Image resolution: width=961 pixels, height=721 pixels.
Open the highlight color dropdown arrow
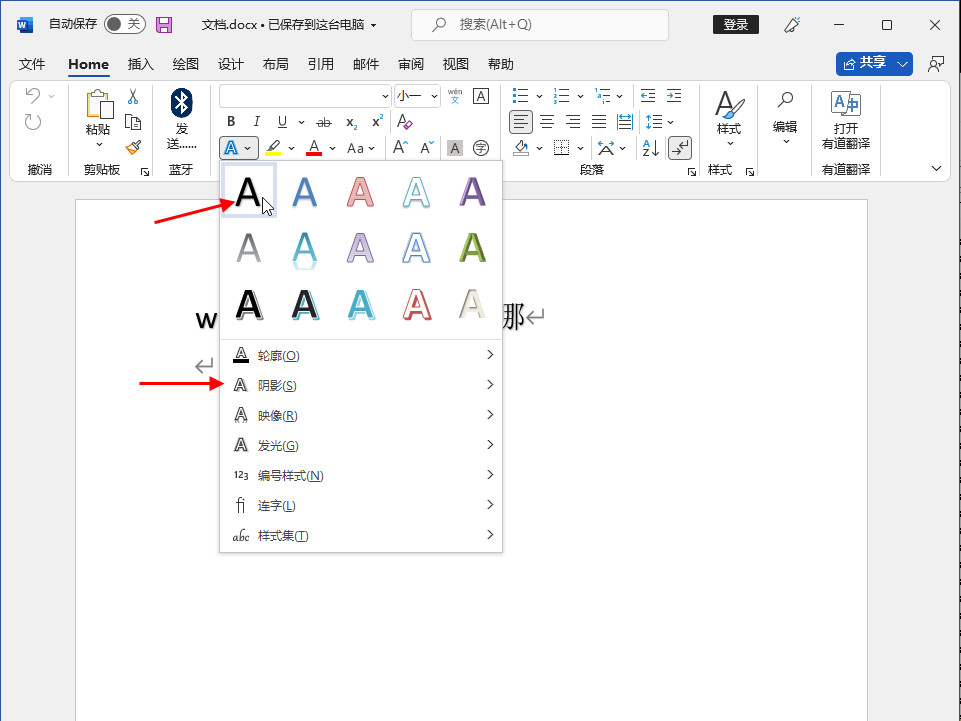point(291,148)
